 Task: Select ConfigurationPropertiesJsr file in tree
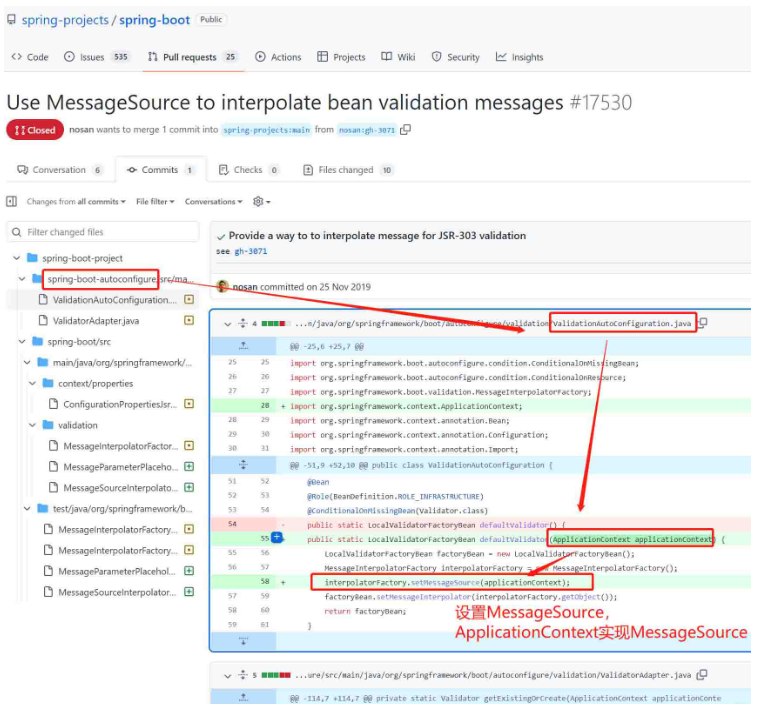tap(120, 404)
